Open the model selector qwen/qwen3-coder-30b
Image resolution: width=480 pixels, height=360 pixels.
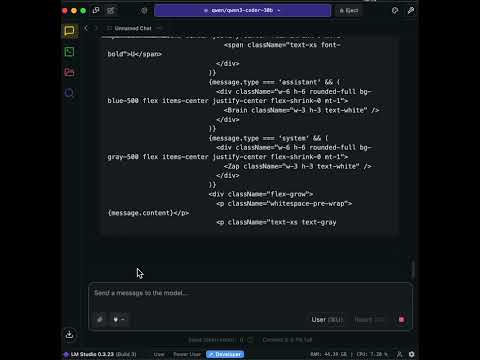[242, 11]
